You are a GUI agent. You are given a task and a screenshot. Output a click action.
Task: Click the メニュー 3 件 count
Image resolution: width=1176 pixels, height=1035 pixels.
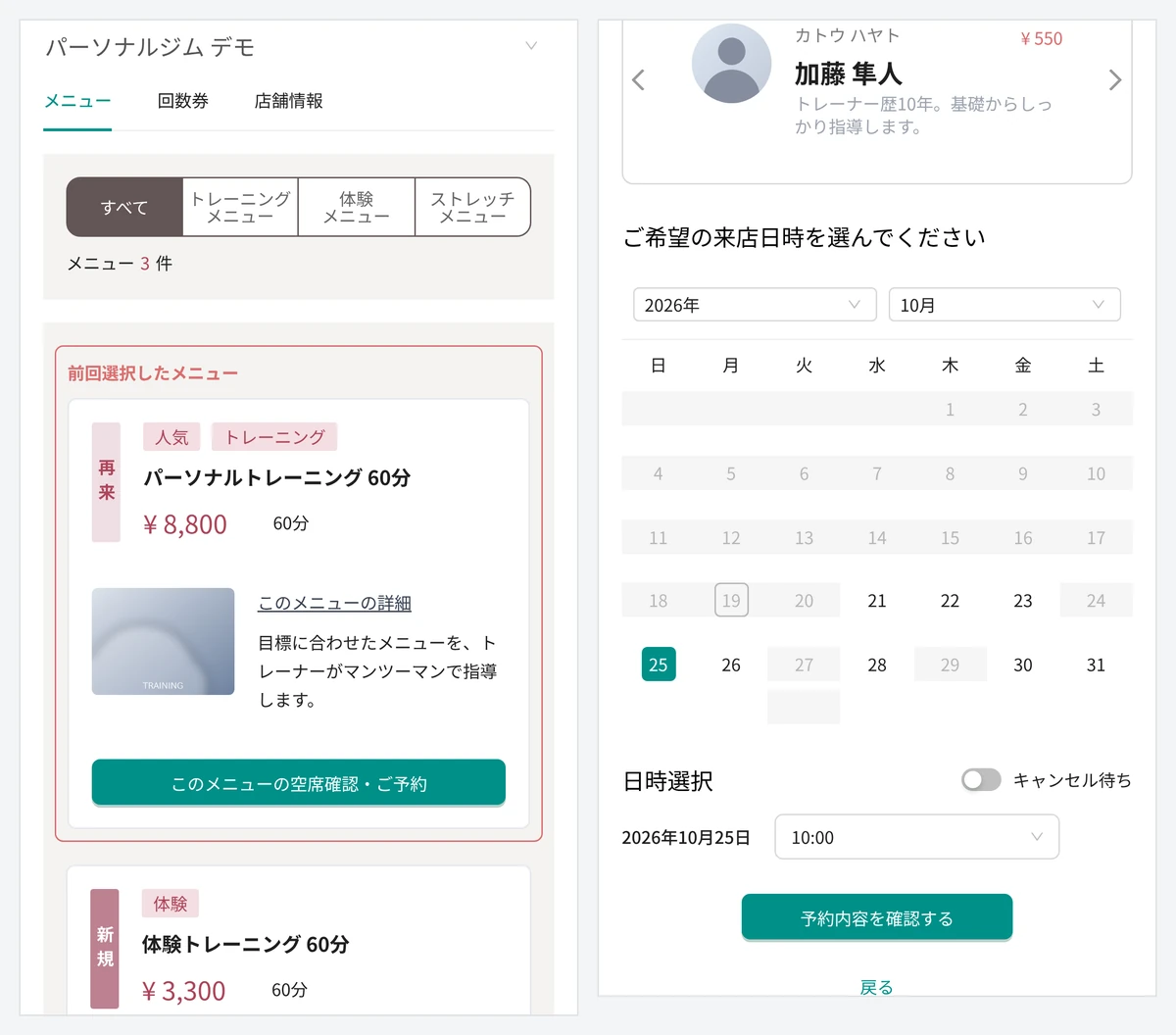(120, 264)
